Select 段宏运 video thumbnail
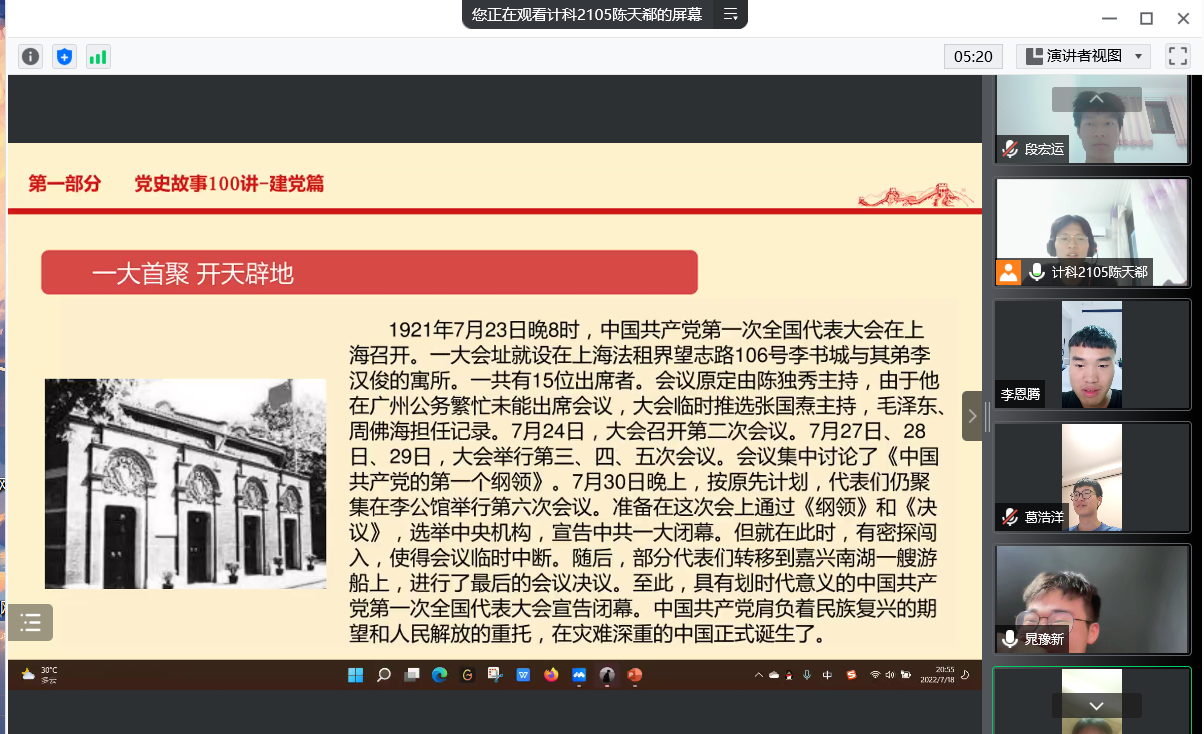Viewport: 1204px width, 734px height. point(1093,118)
